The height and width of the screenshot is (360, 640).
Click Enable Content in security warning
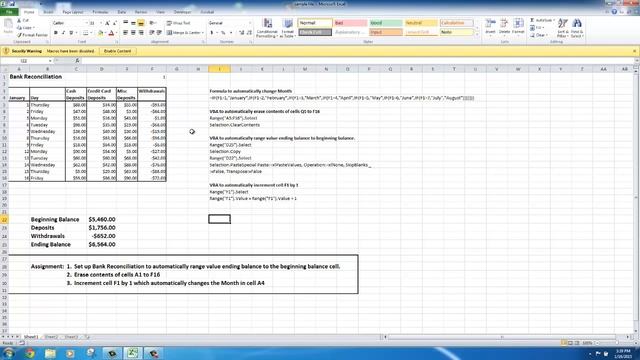pos(118,51)
